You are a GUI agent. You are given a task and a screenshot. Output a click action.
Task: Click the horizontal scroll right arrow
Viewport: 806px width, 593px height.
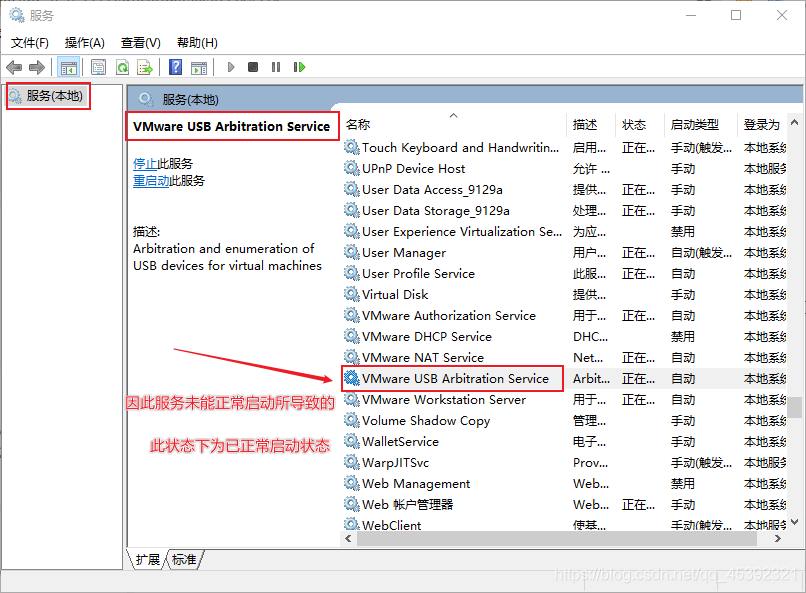click(778, 539)
